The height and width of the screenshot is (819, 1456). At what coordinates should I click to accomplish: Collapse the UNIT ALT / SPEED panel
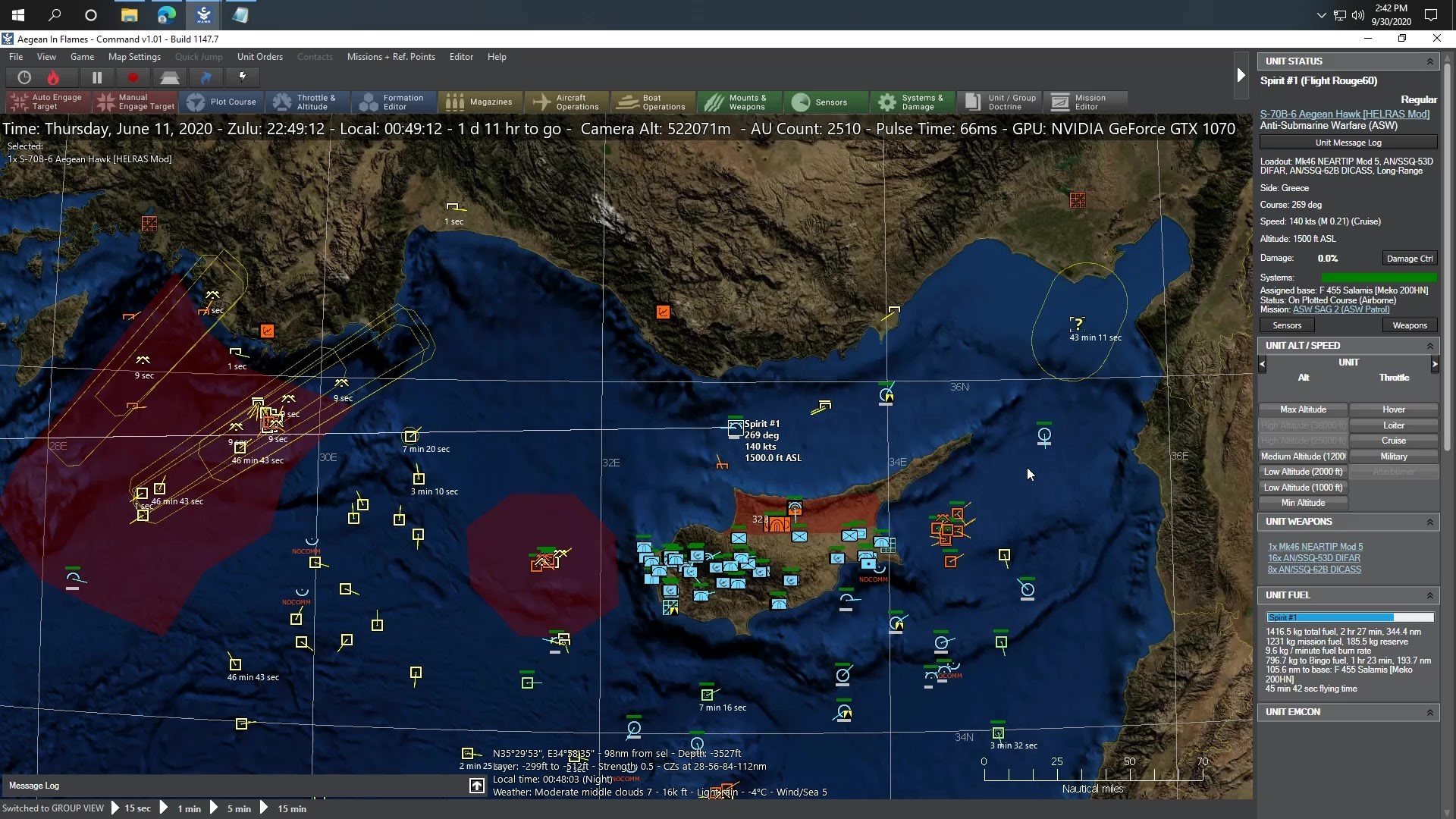click(x=1430, y=346)
